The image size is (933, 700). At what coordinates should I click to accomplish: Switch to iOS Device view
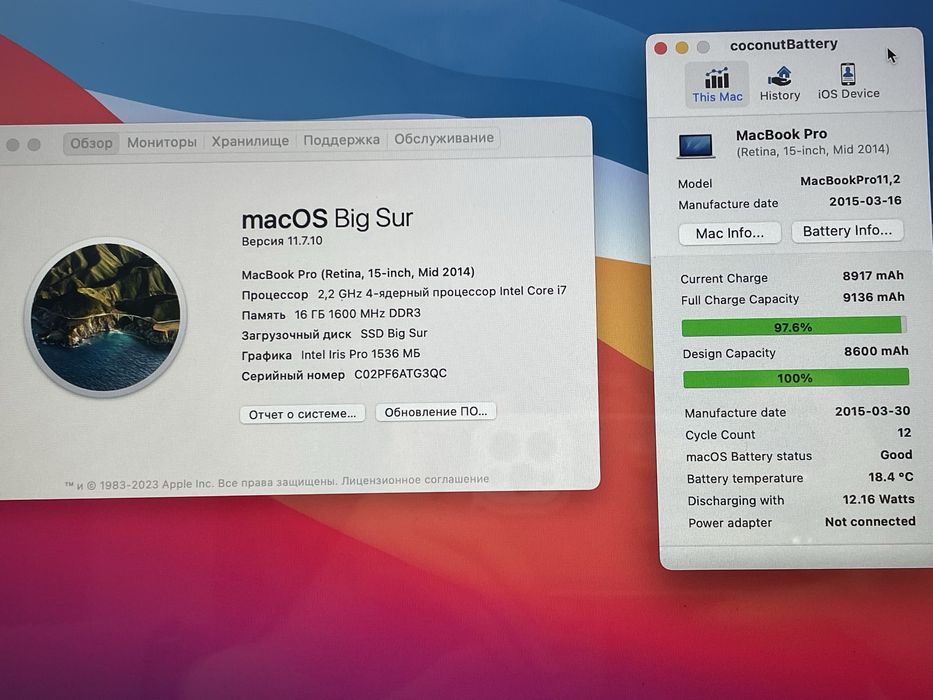click(848, 82)
